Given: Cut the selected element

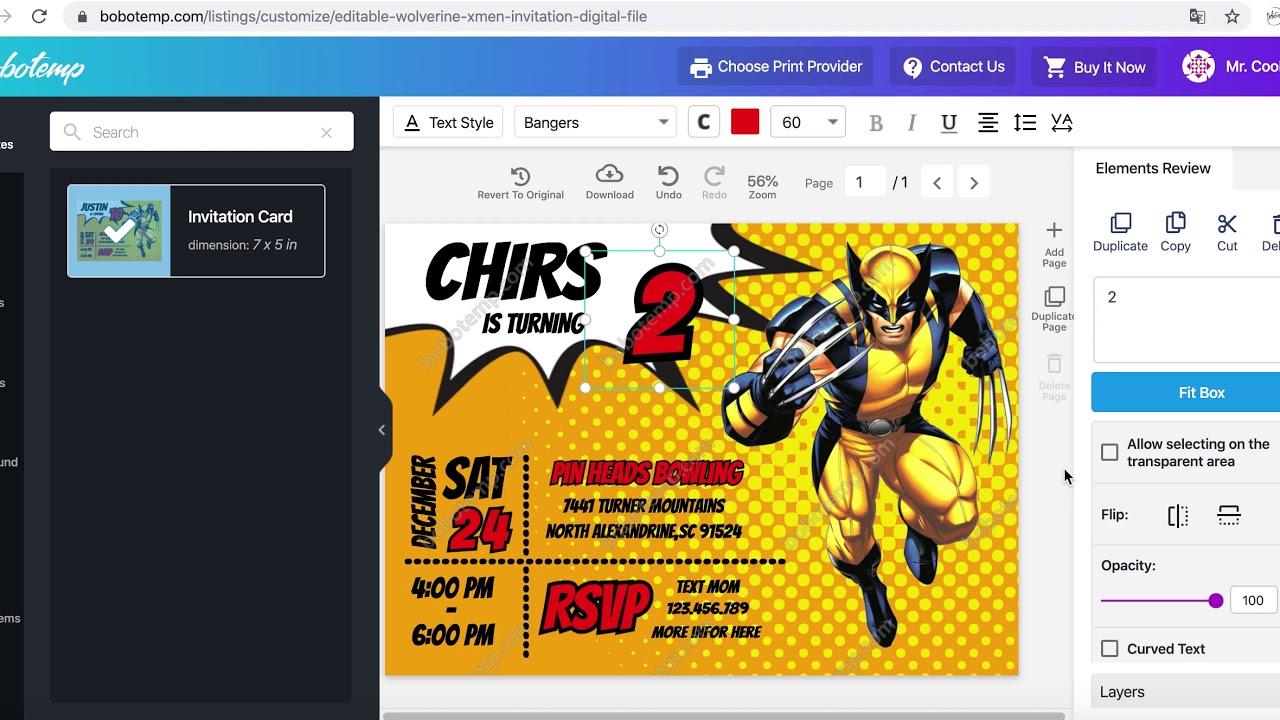Looking at the screenshot, I should (1227, 232).
